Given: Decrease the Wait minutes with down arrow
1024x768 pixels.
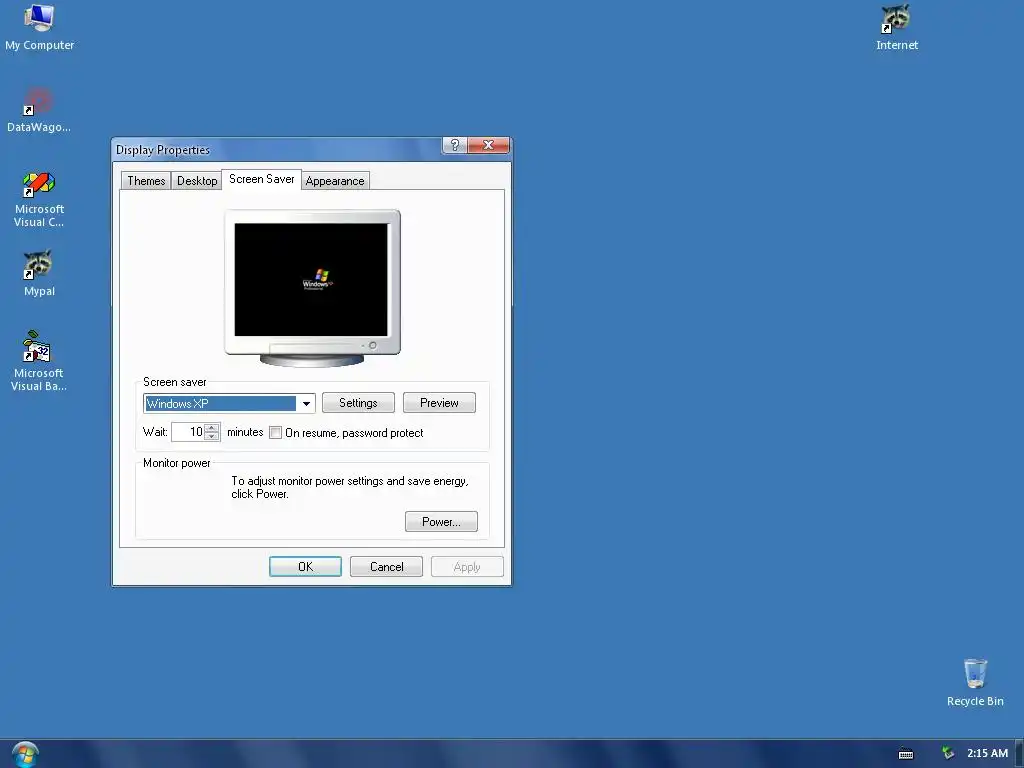Looking at the screenshot, I should tap(212, 436).
